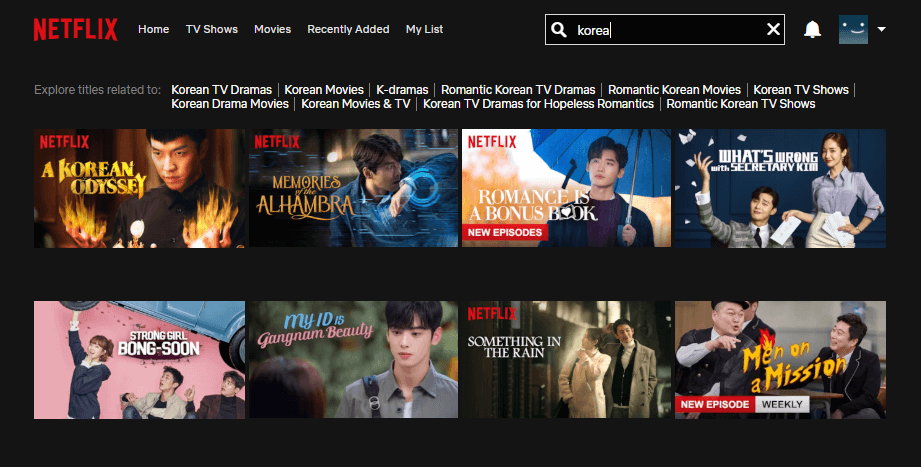Image resolution: width=921 pixels, height=467 pixels.
Task: Open My List
Action: click(424, 29)
